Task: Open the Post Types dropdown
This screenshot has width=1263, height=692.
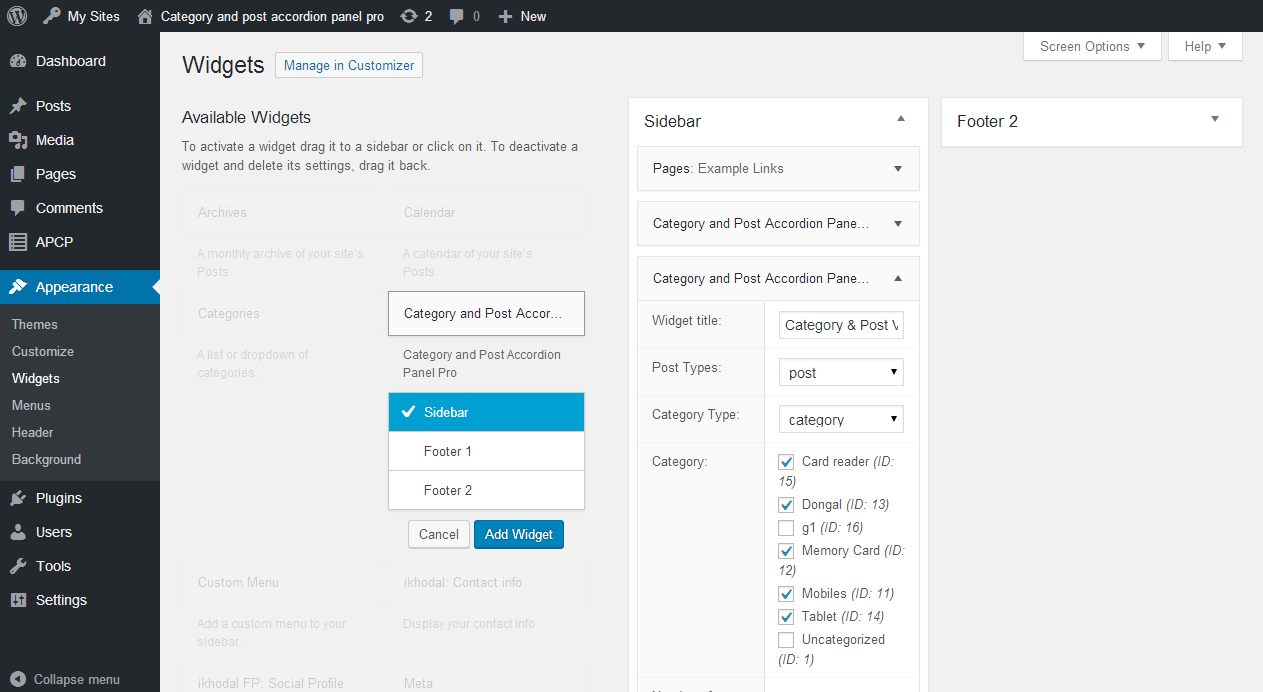Action: pos(841,373)
